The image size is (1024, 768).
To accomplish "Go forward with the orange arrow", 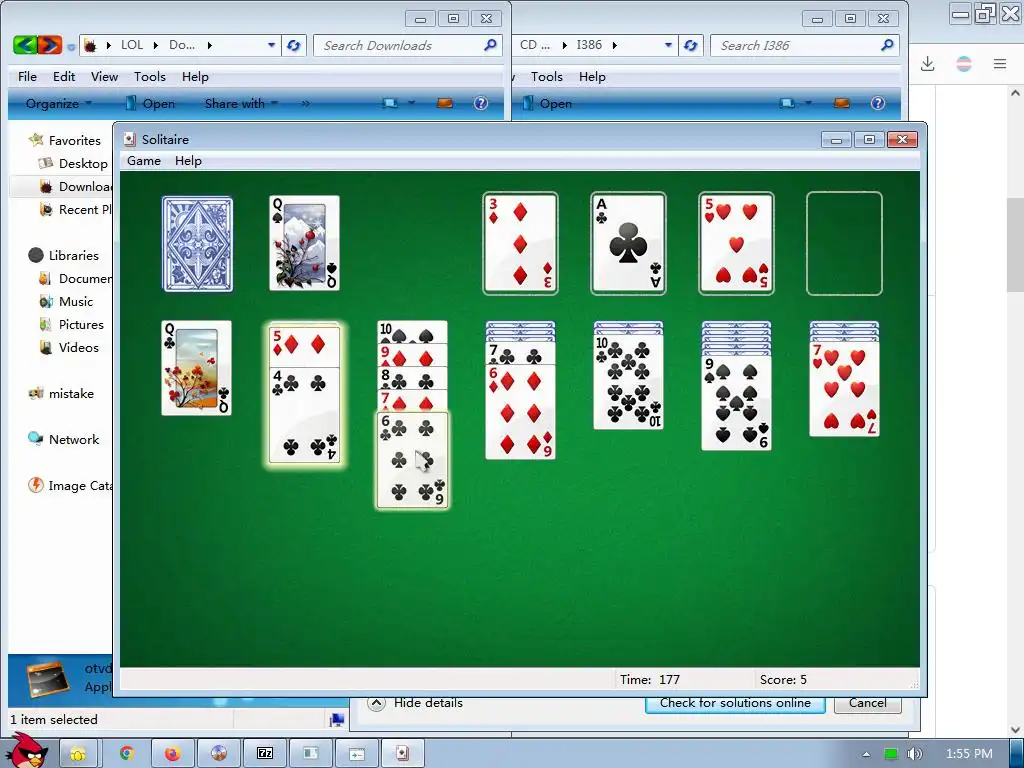I will [50, 45].
